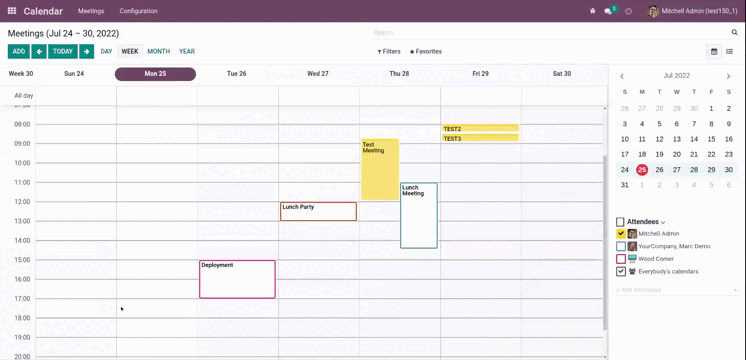Screen dimensions: 746x360
Task: Switch to Week view
Action: [x=130, y=51]
